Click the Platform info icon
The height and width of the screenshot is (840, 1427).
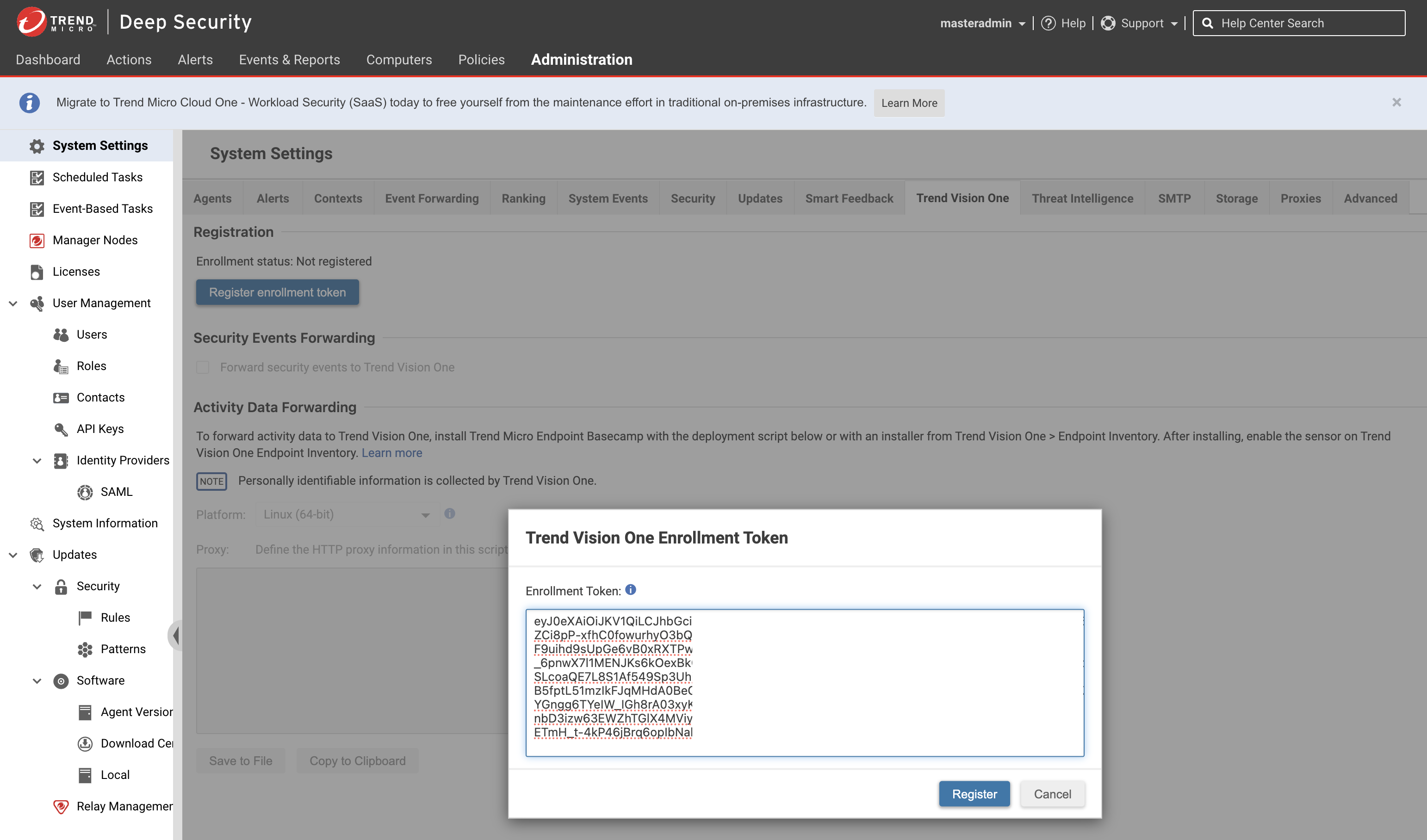[x=450, y=513]
